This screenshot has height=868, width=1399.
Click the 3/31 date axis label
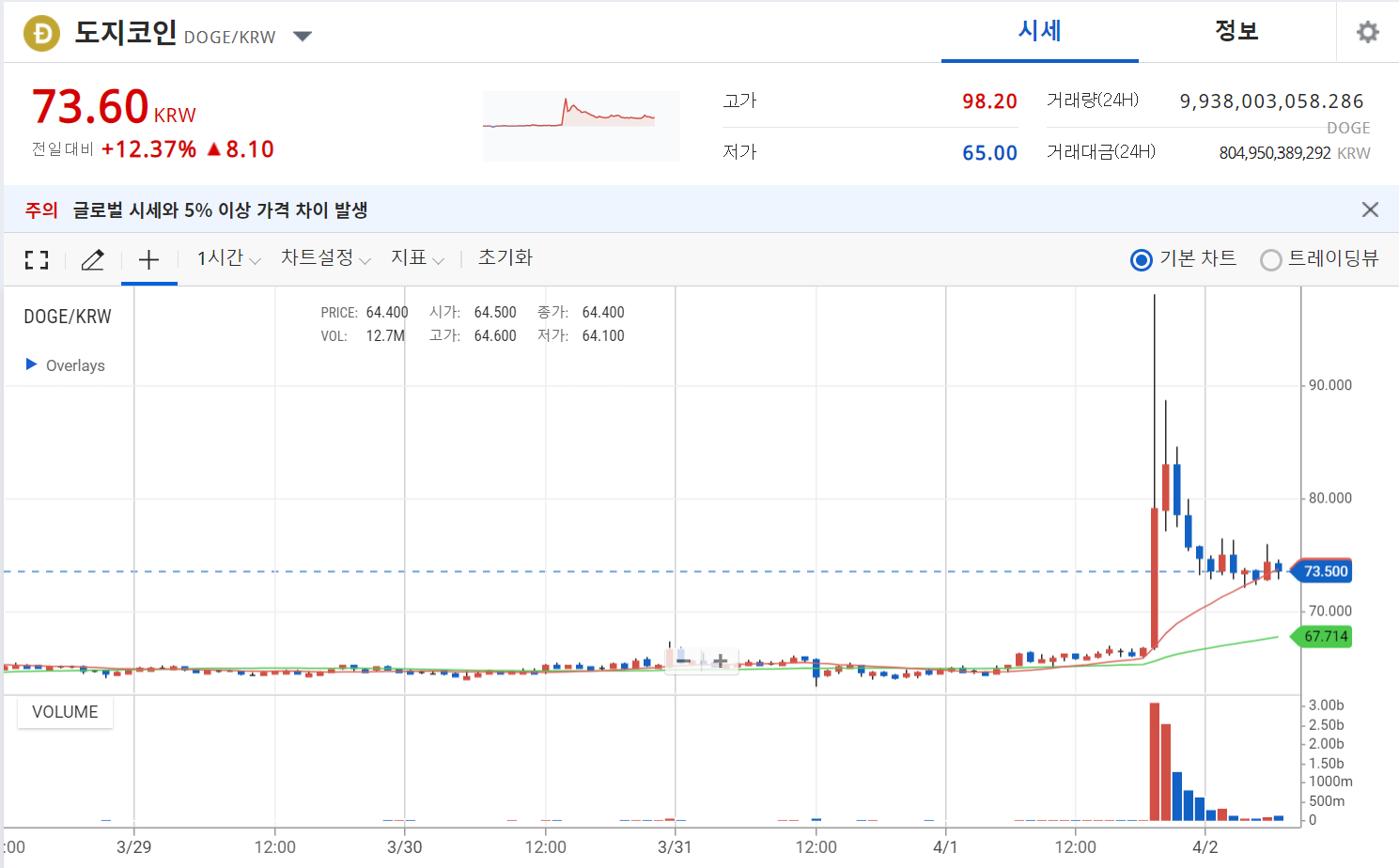(675, 847)
